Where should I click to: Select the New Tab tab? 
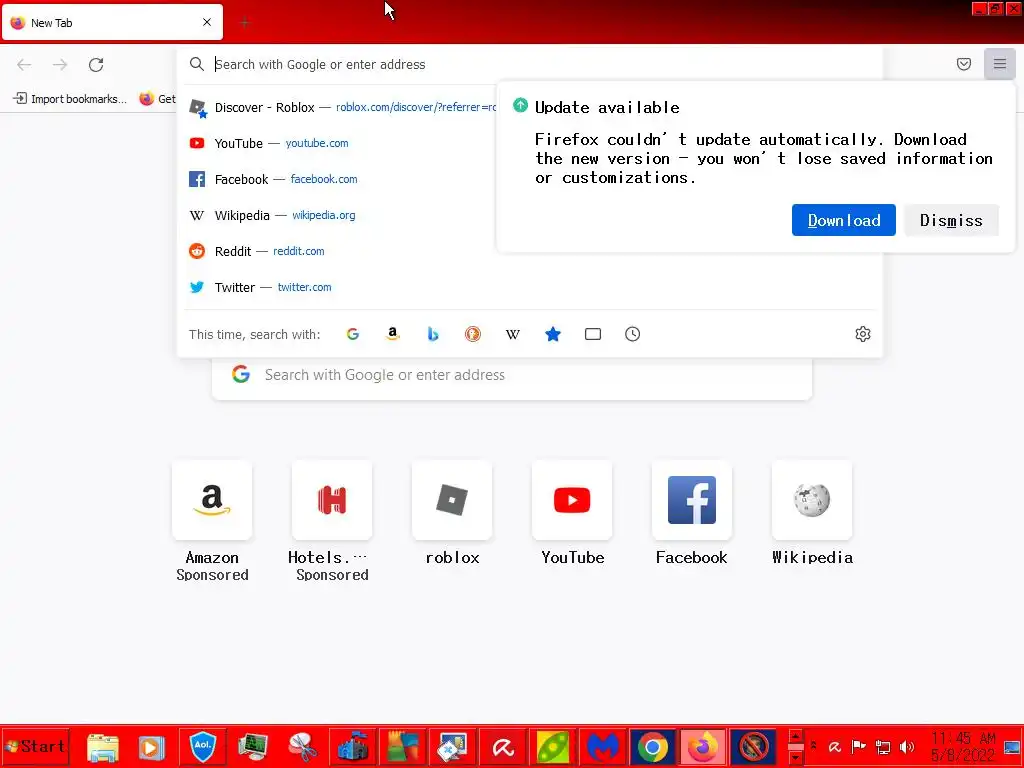[112, 22]
